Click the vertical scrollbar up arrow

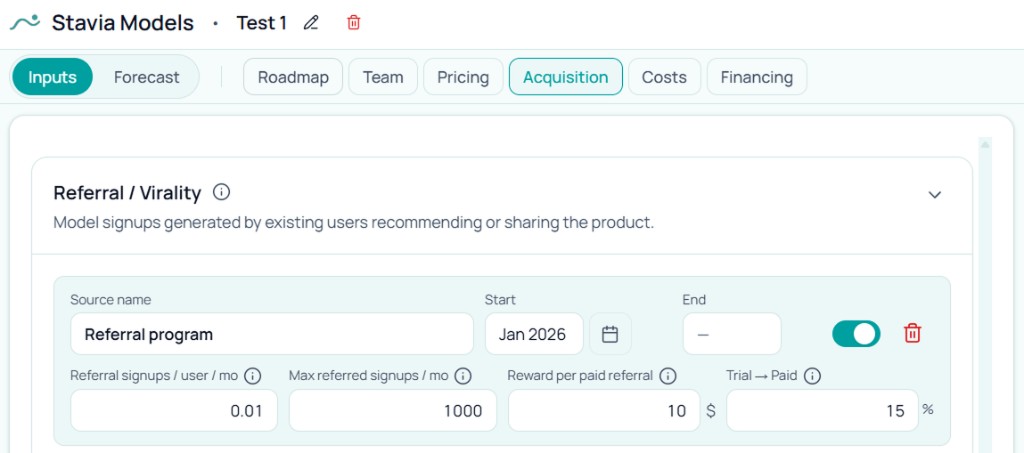pyautogui.click(x=985, y=144)
